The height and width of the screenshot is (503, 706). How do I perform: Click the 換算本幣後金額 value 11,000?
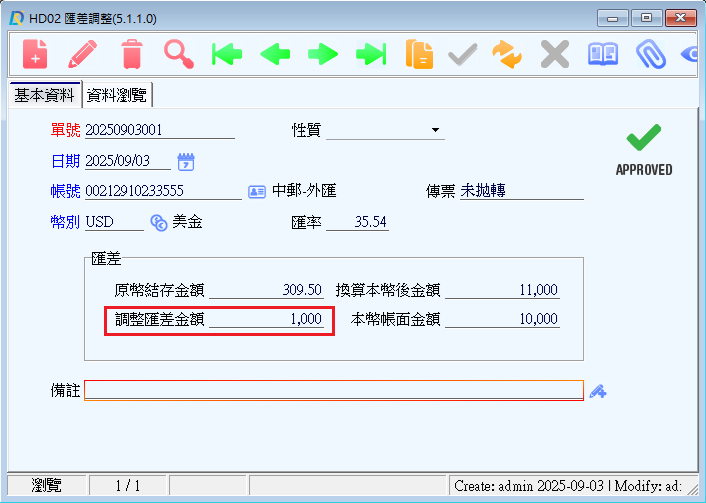pos(502,290)
